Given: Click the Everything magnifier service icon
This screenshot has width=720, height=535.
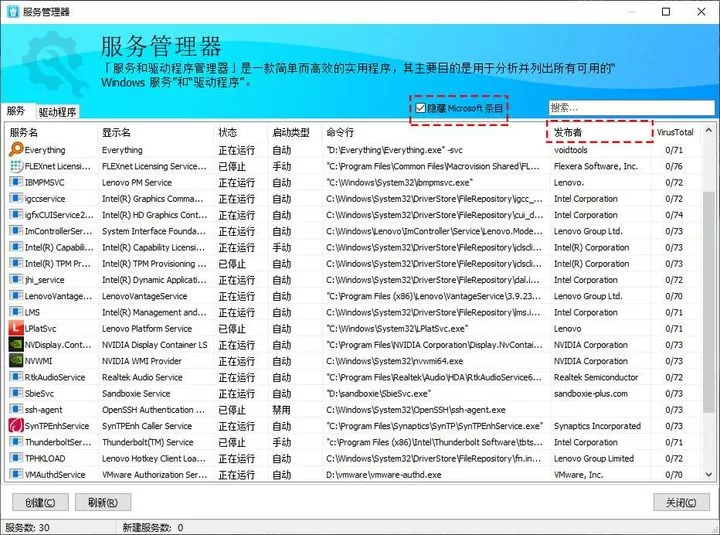Looking at the screenshot, I should tap(16, 149).
